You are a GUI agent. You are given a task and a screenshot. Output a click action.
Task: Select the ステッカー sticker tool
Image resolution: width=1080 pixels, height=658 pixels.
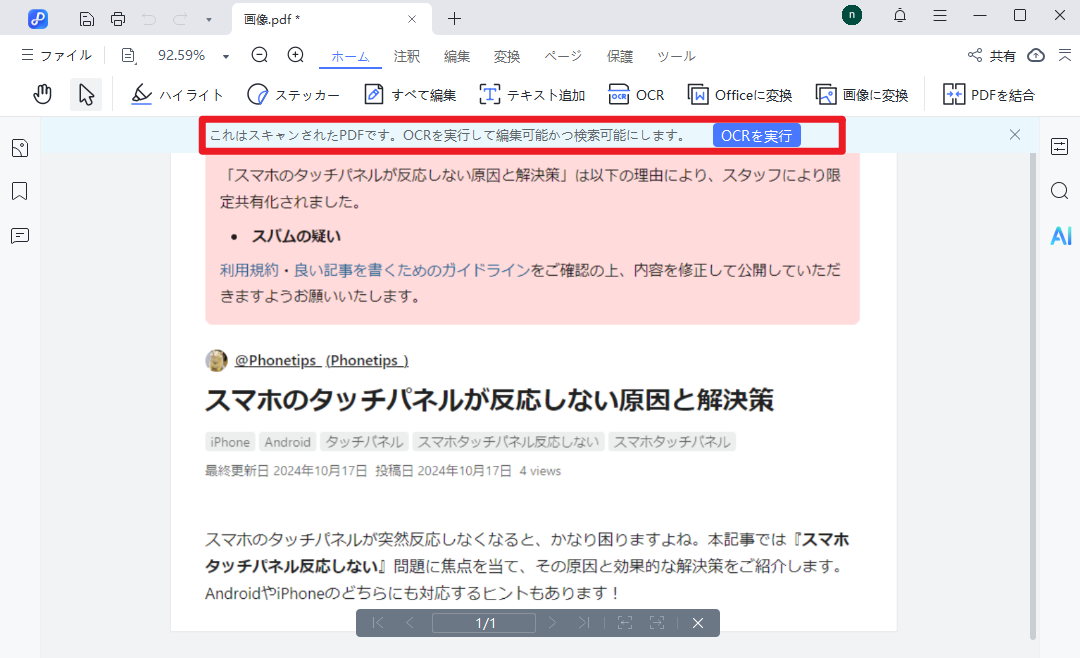point(293,95)
